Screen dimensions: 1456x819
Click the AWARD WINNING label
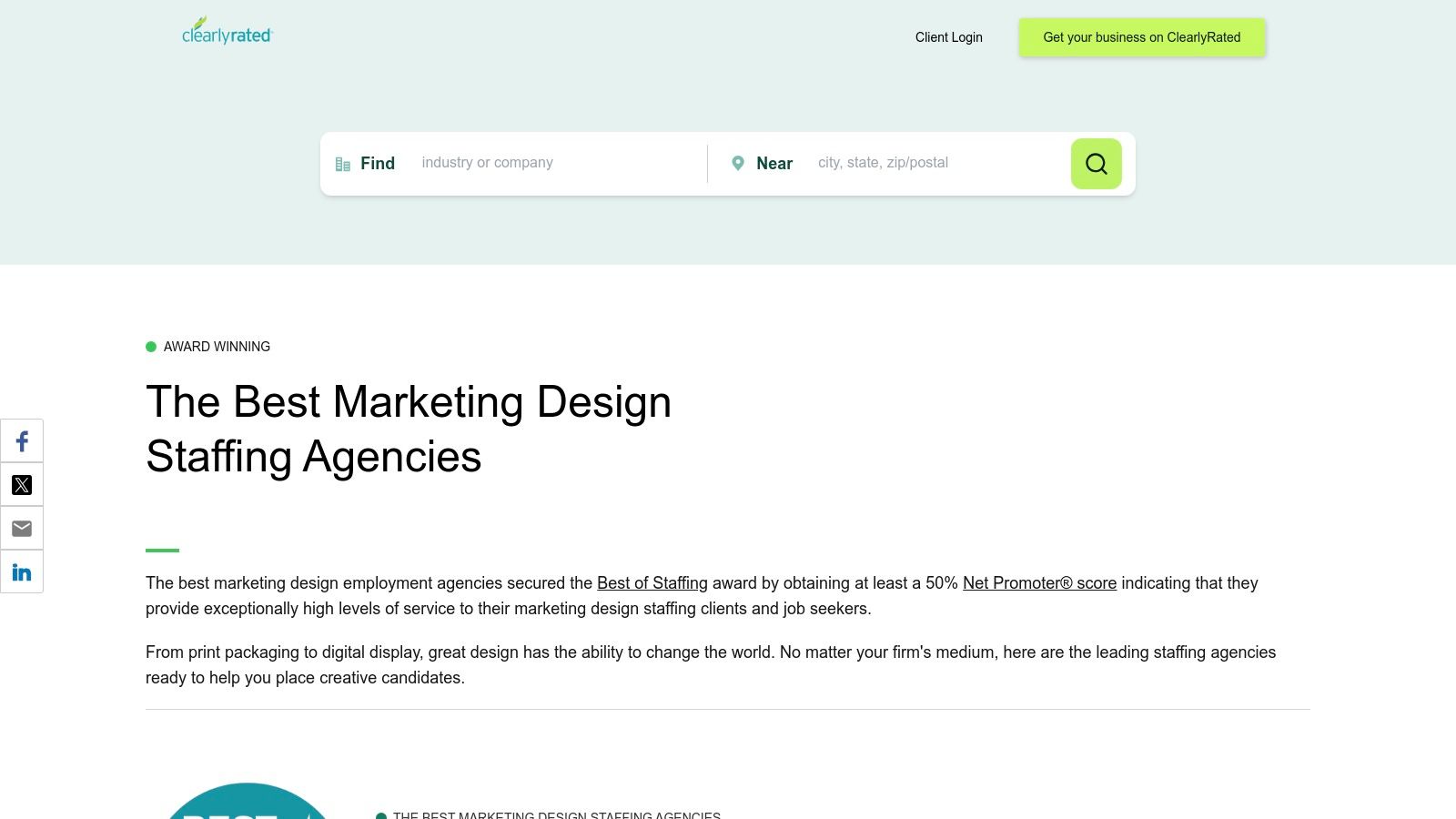tap(217, 347)
